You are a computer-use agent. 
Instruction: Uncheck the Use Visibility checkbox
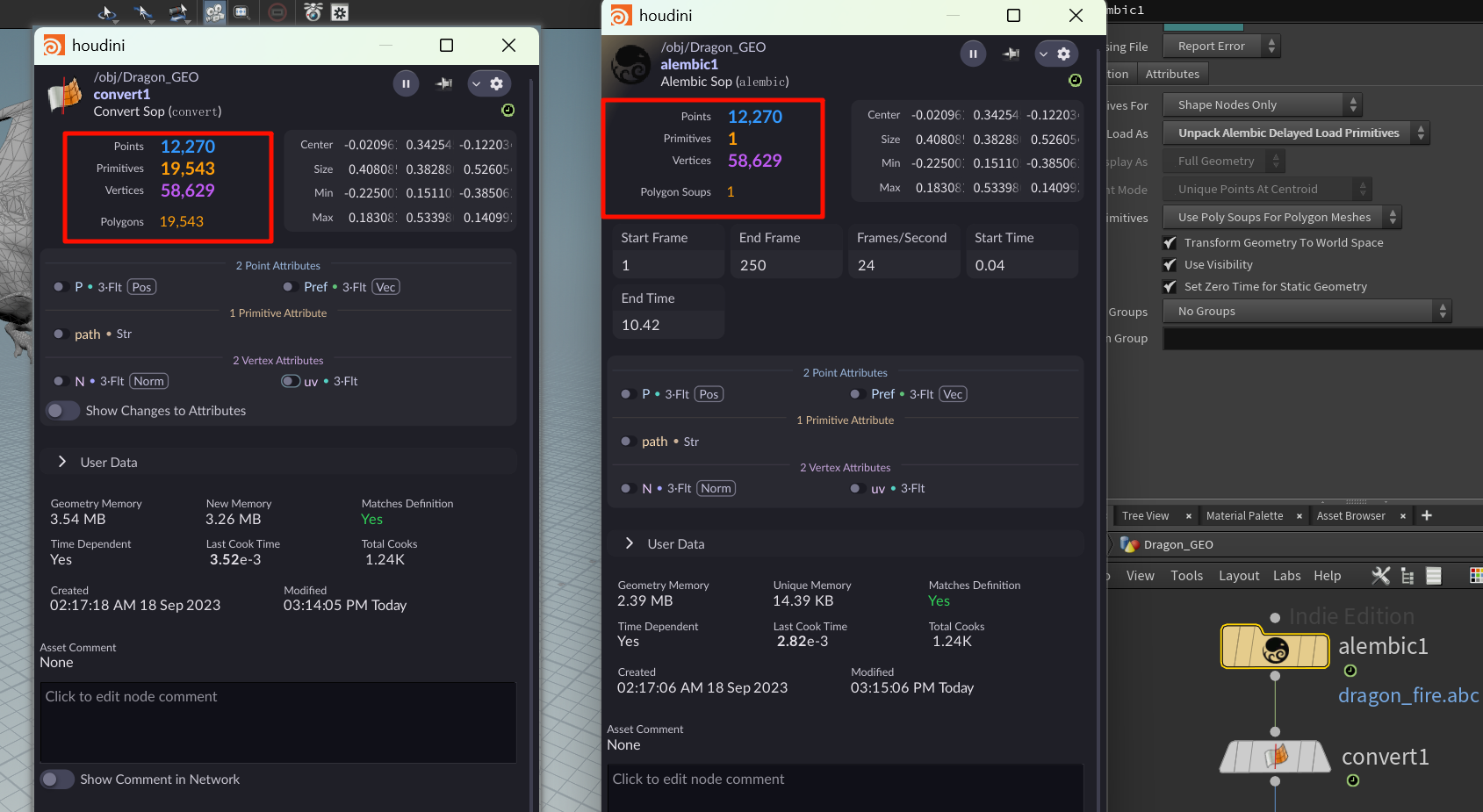(1170, 265)
